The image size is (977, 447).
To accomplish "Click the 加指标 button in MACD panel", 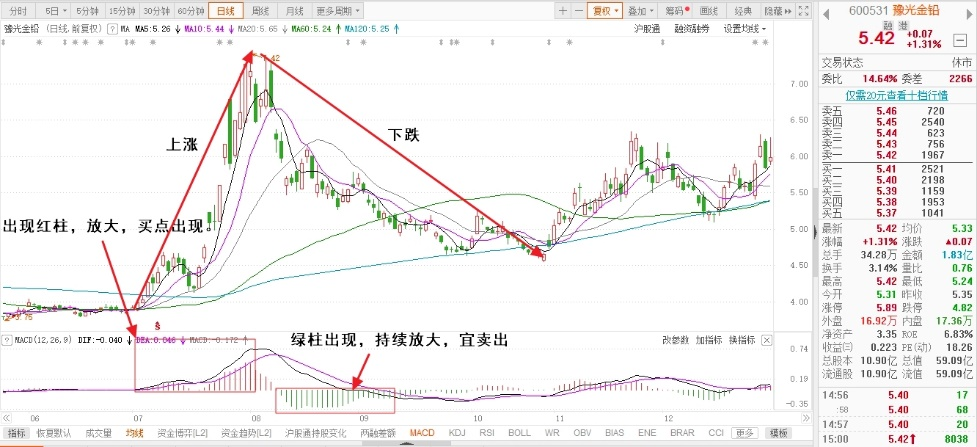I will (711, 341).
